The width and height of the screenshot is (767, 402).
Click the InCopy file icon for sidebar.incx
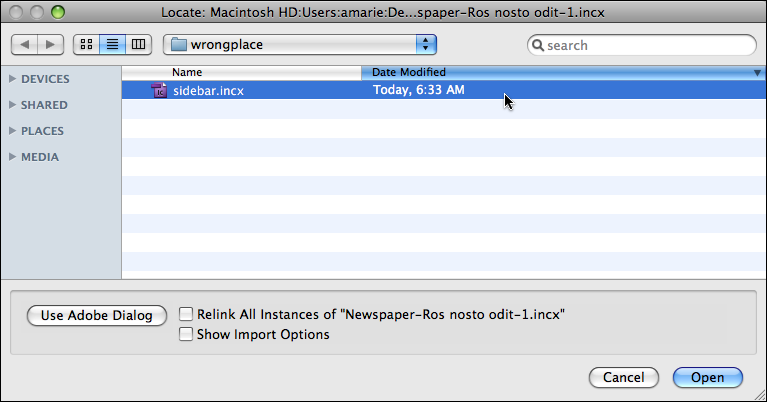[159, 90]
